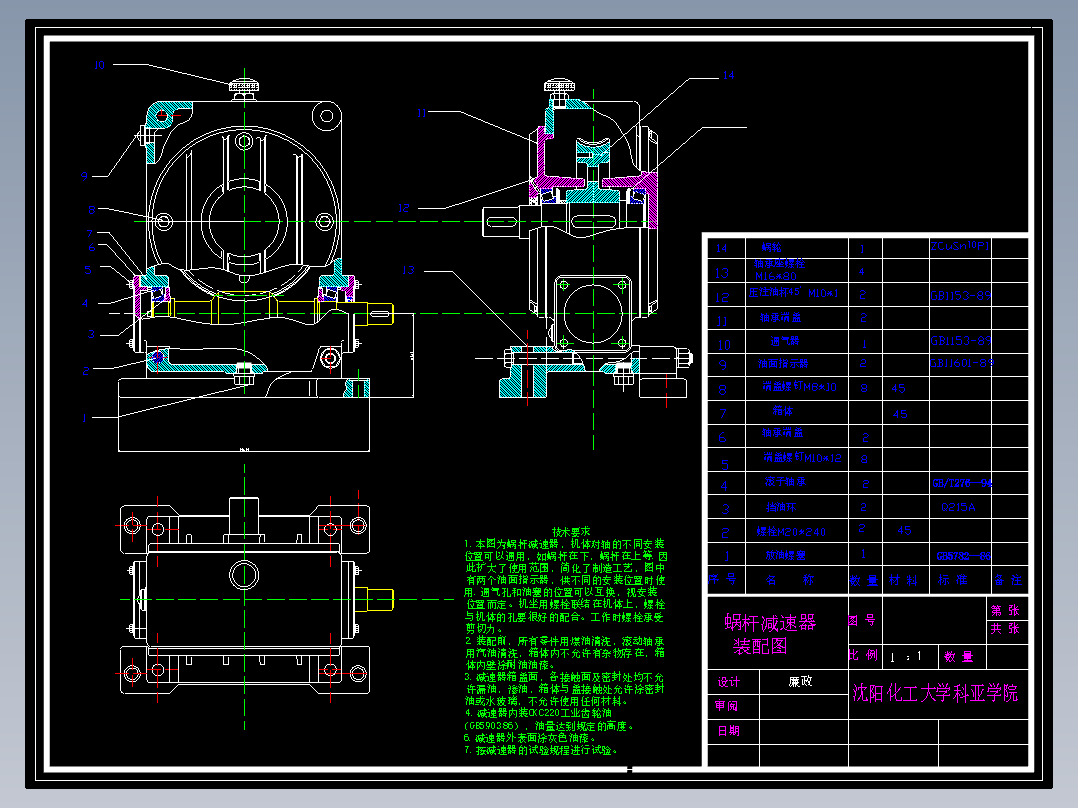Select the '材料' column header

(903, 580)
